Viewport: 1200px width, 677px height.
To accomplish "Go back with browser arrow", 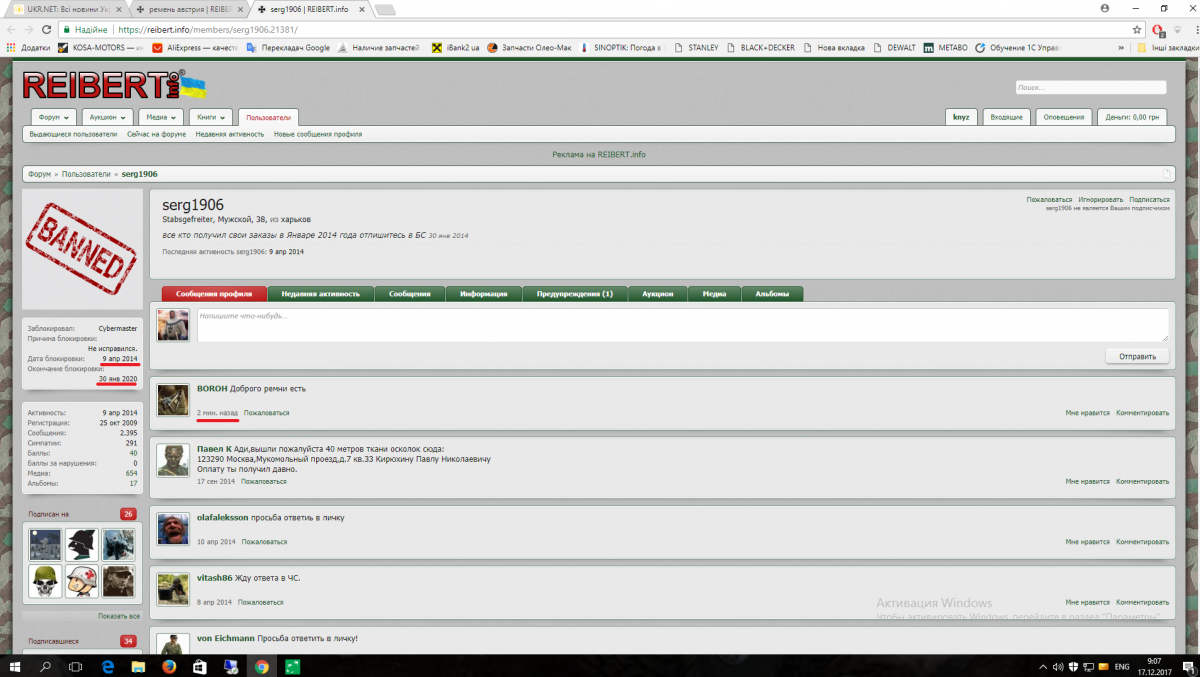I will [x=11, y=29].
